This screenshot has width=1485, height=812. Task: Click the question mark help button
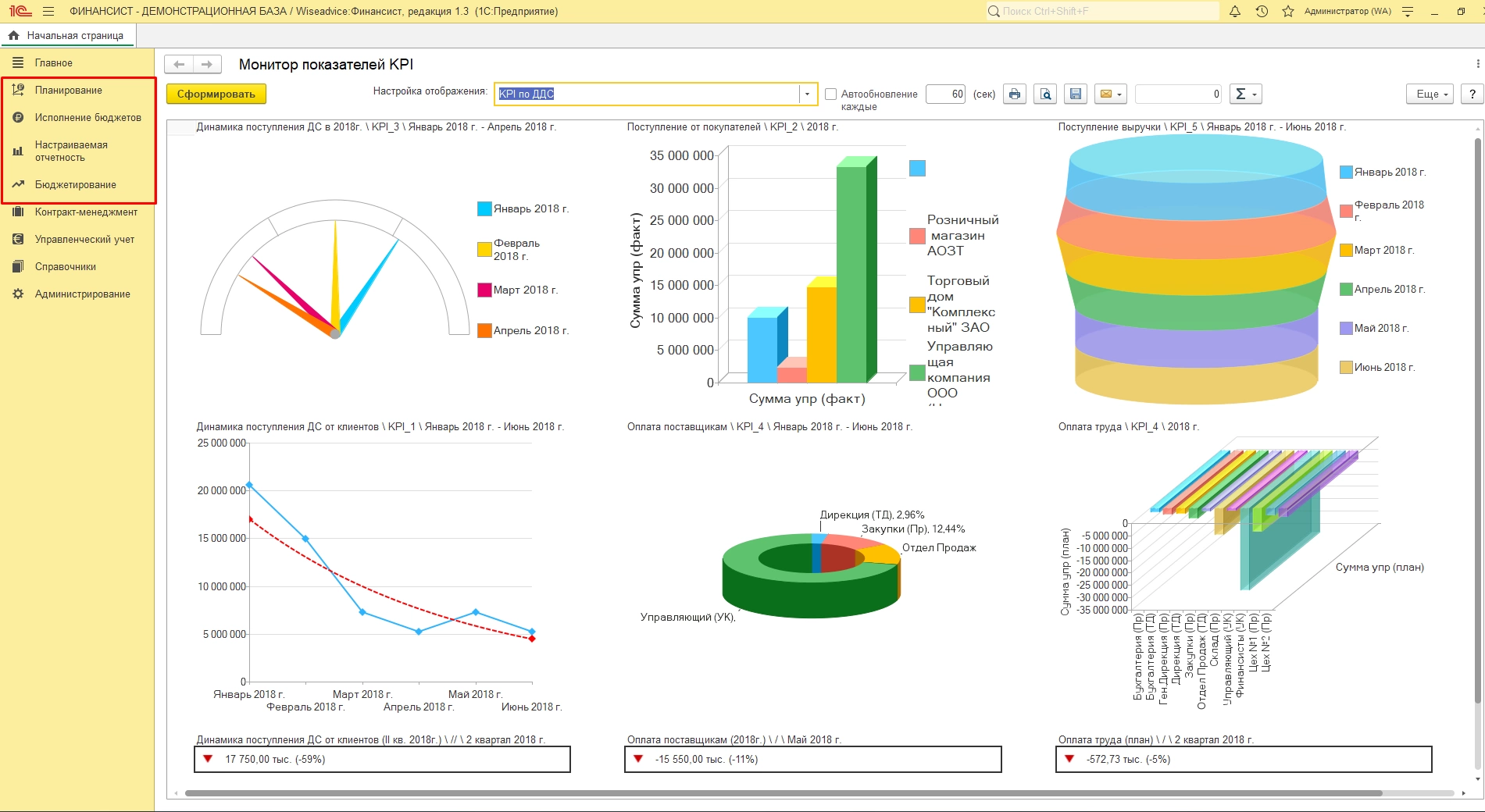pos(1472,94)
